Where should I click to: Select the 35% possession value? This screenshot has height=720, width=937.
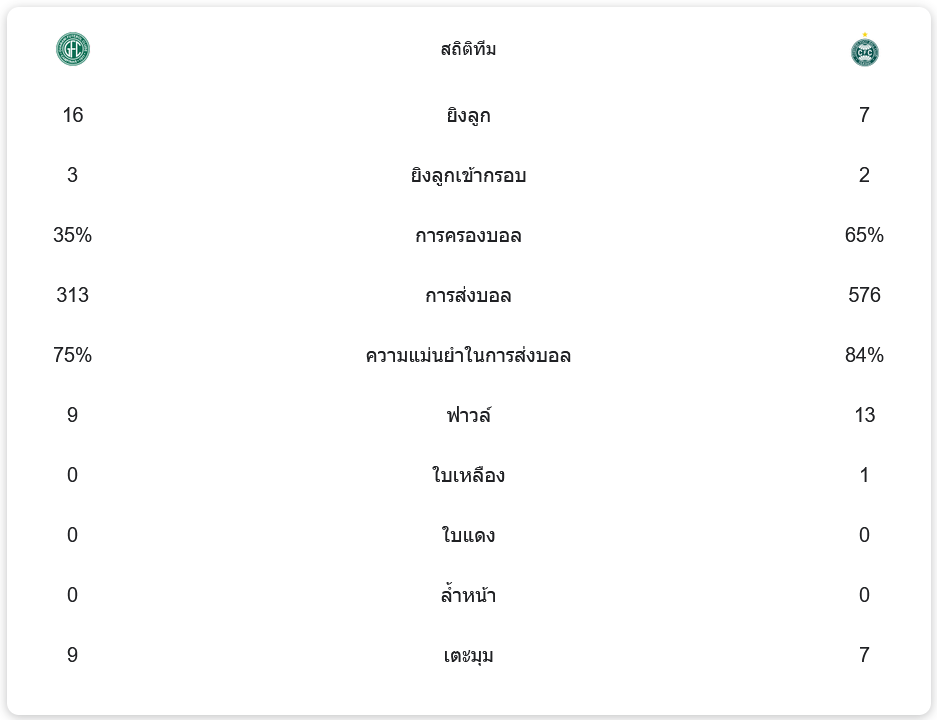[x=73, y=235]
